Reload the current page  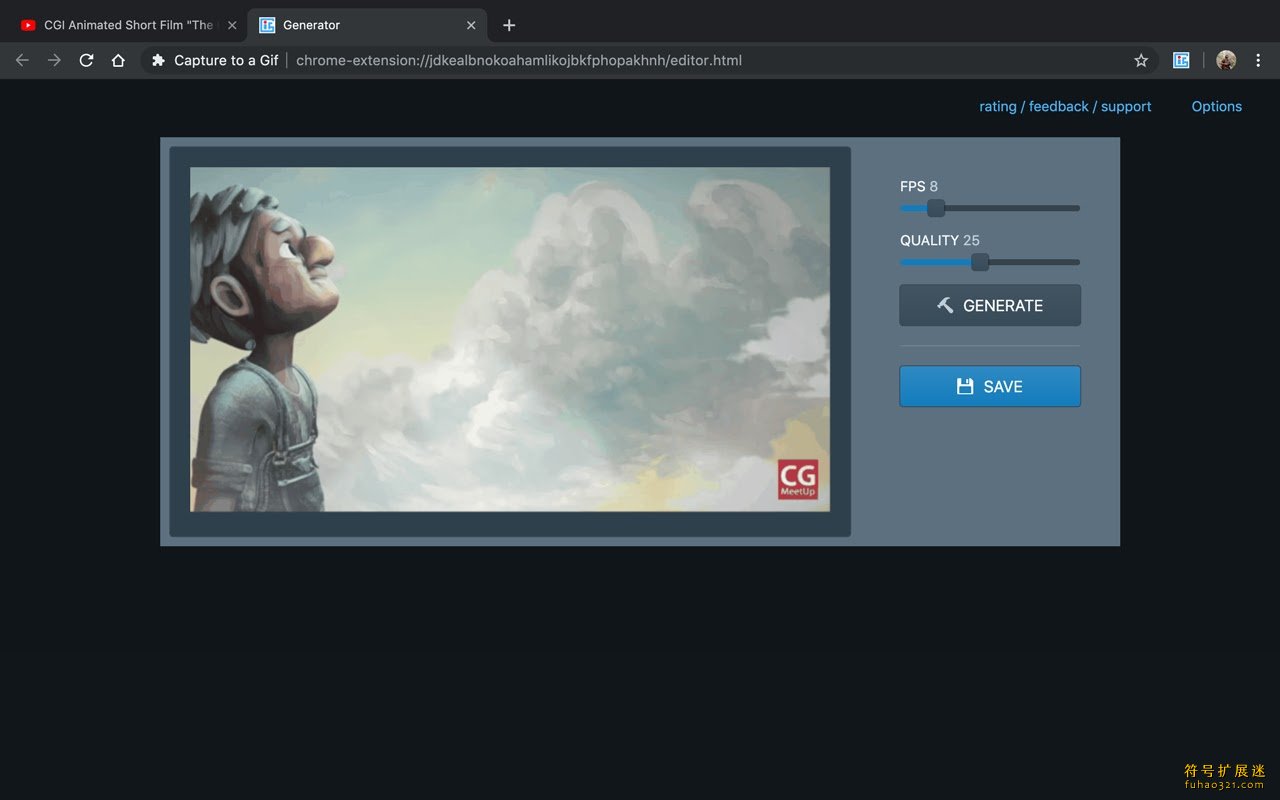click(86, 60)
